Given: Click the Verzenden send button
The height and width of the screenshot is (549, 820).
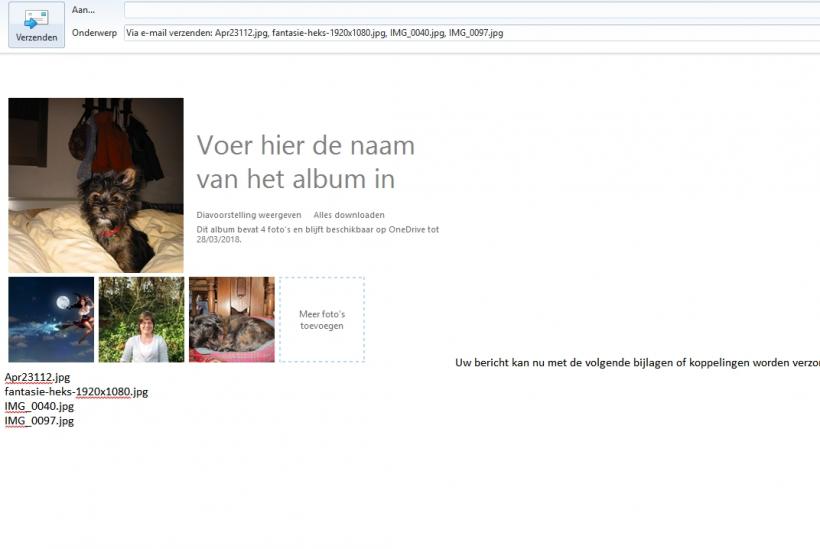Looking at the screenshot, I should (x=36, y=25).
